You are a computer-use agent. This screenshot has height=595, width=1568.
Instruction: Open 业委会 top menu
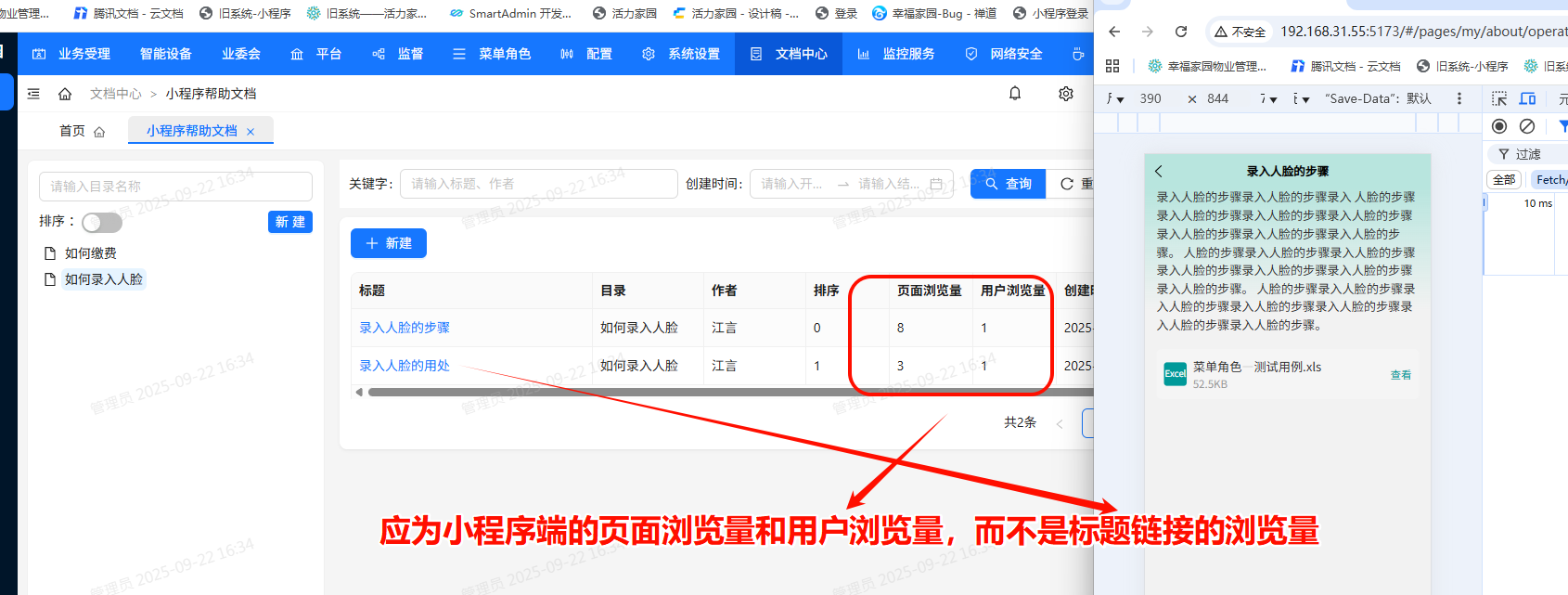click(x=241, y=54)
